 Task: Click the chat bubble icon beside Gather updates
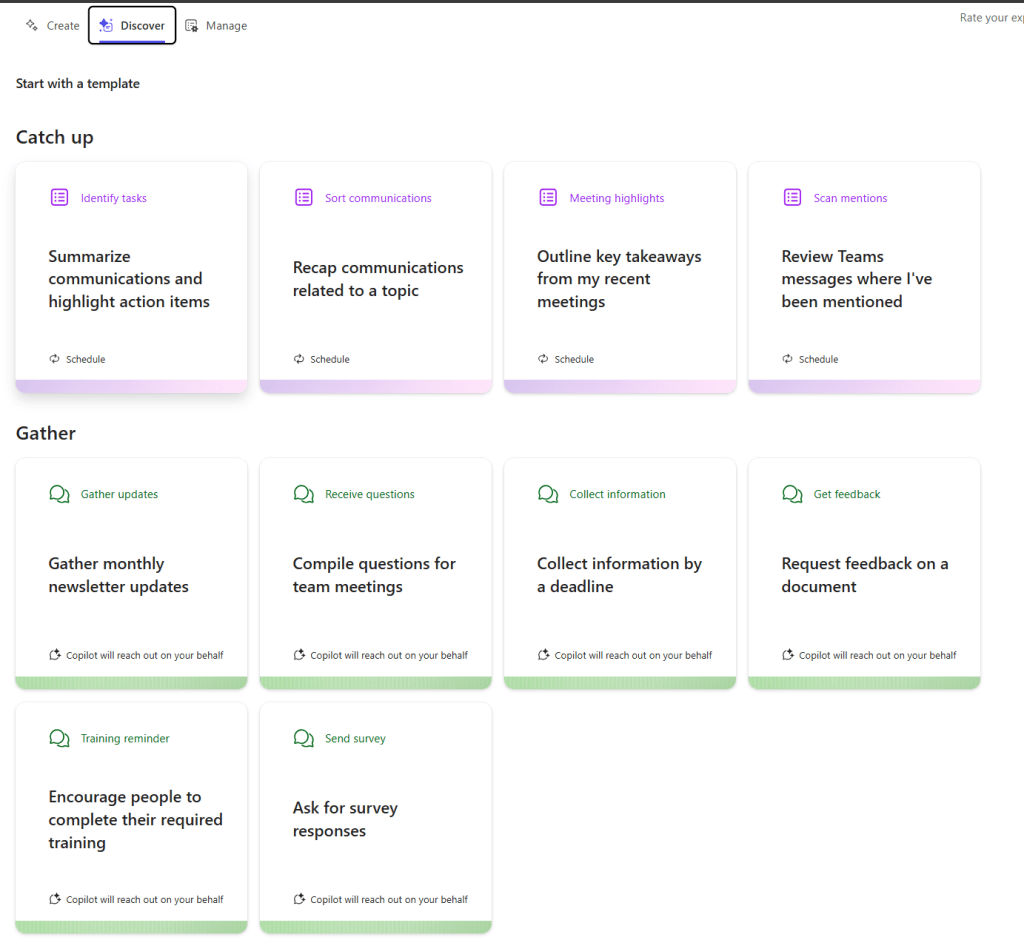[x=59, y=494]
